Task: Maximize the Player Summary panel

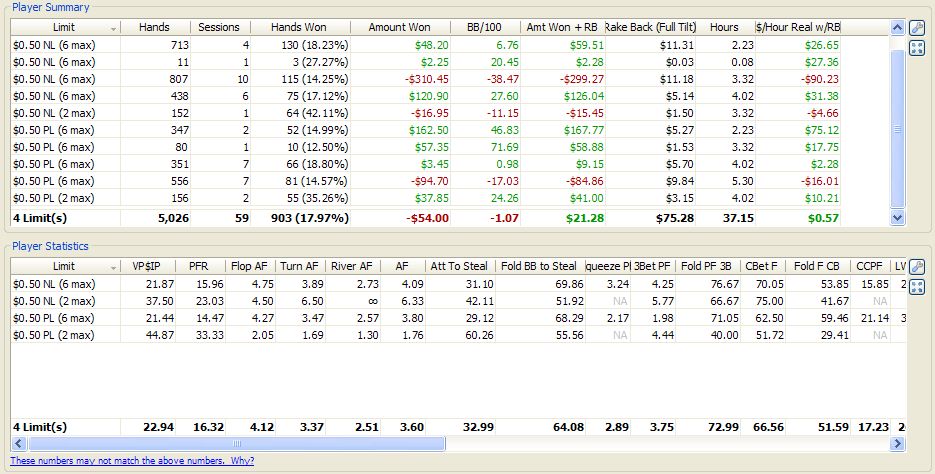Action: click(x=917, y=48)
